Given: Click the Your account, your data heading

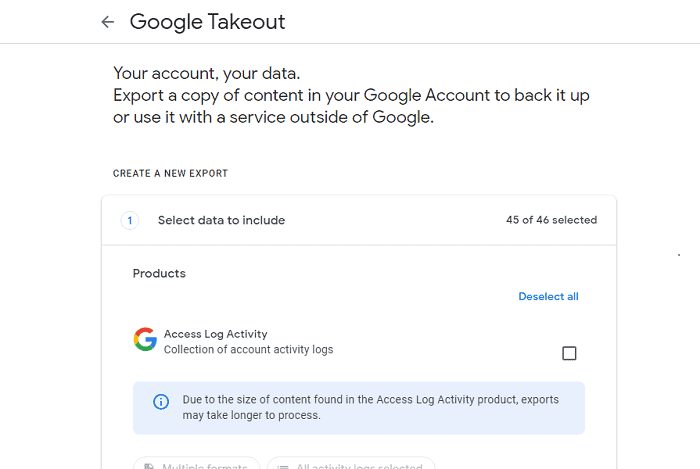Looking at the screenshot, I should (x=207, y=74).
